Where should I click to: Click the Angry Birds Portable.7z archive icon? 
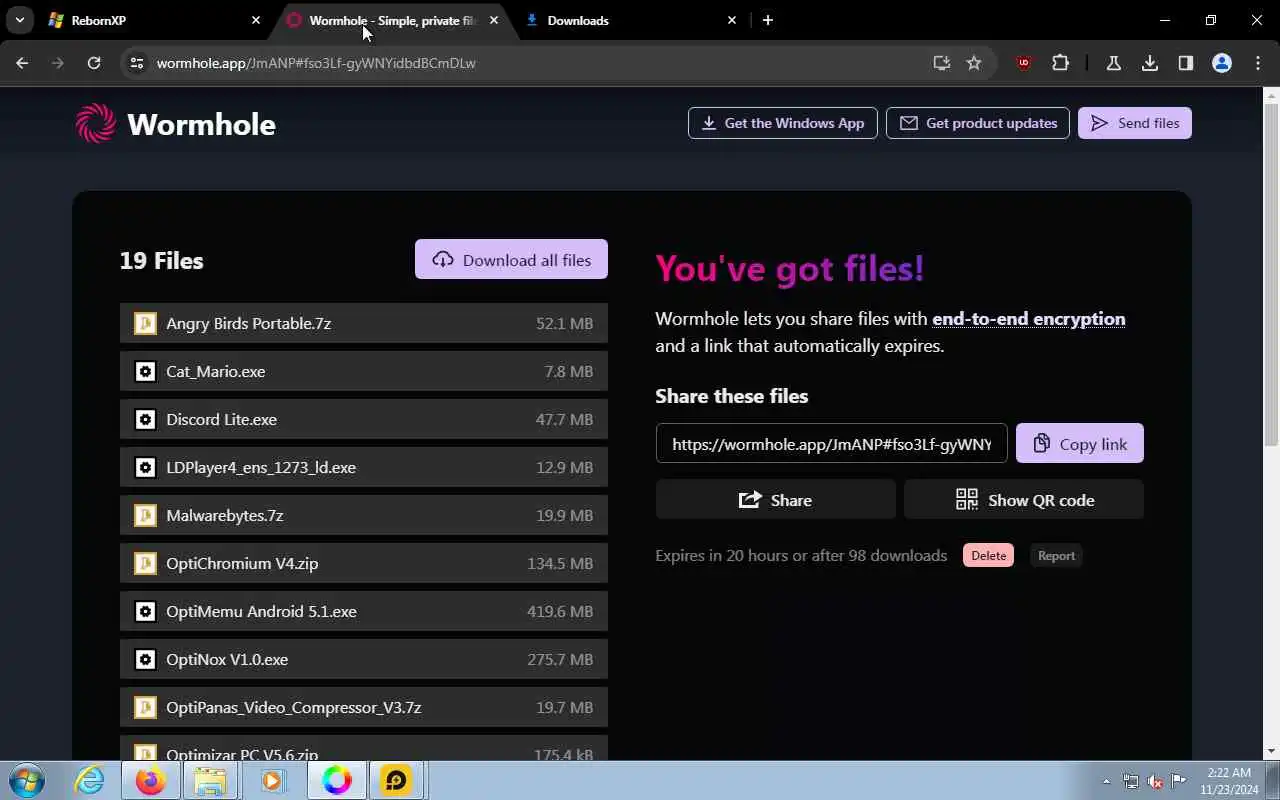coord(145,323)
